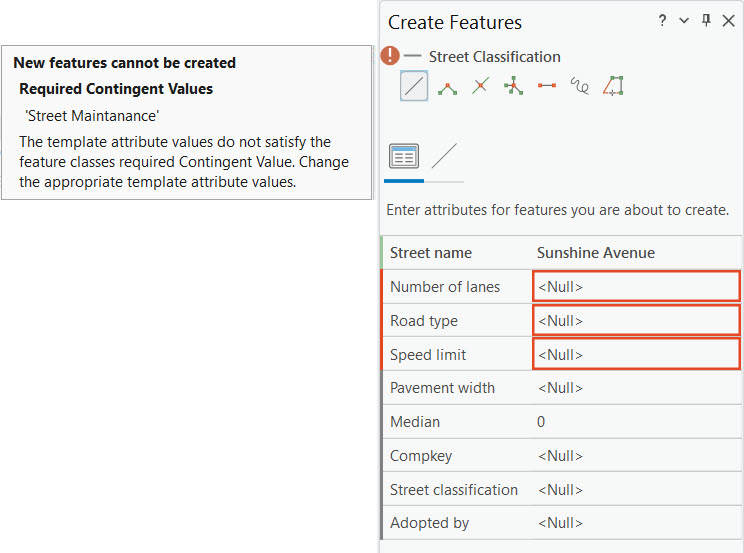Select the Street Classification template

pos(494,57)
